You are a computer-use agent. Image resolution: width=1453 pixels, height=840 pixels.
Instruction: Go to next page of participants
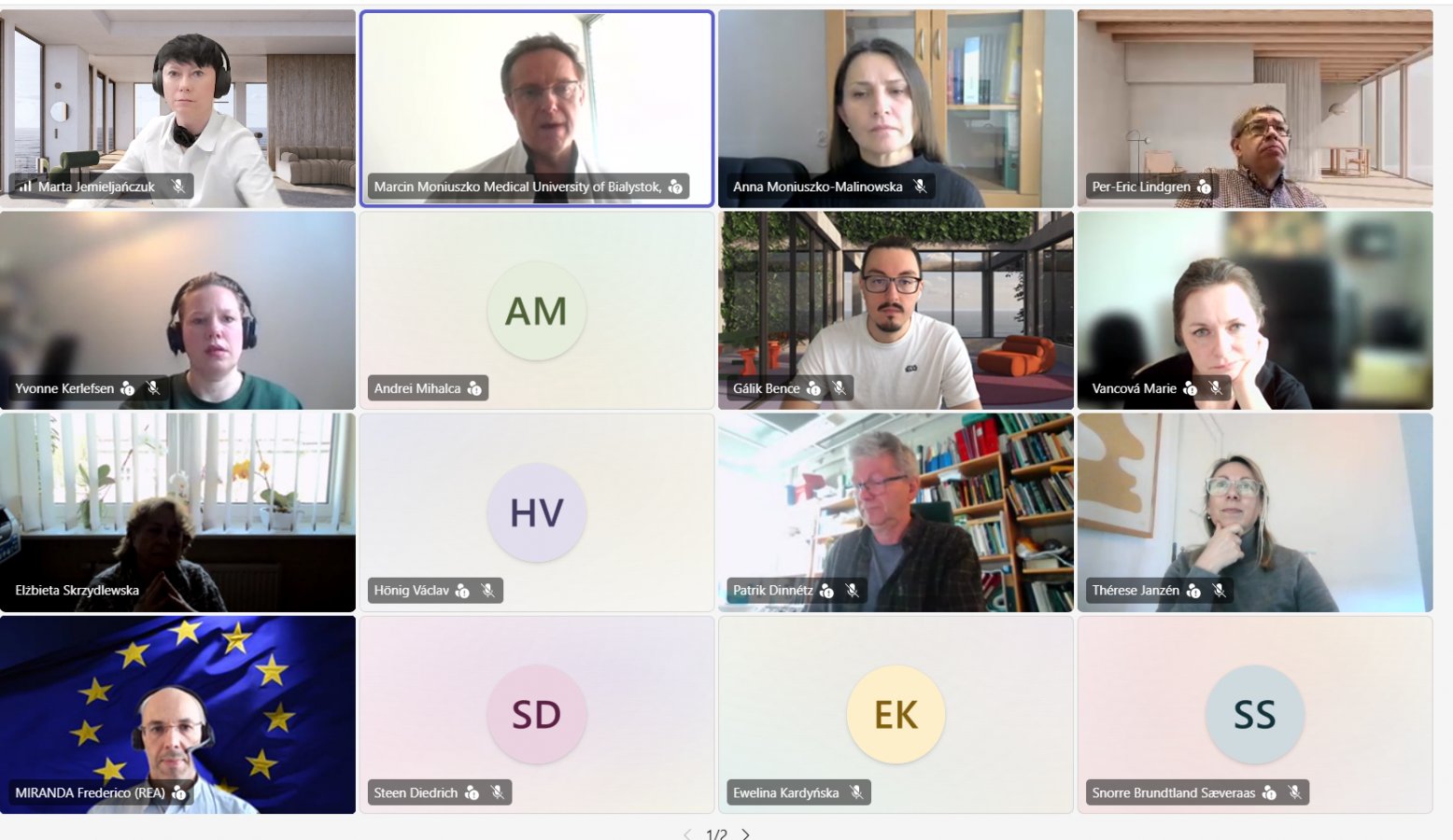pyautogui.click(x=745, y=834)
